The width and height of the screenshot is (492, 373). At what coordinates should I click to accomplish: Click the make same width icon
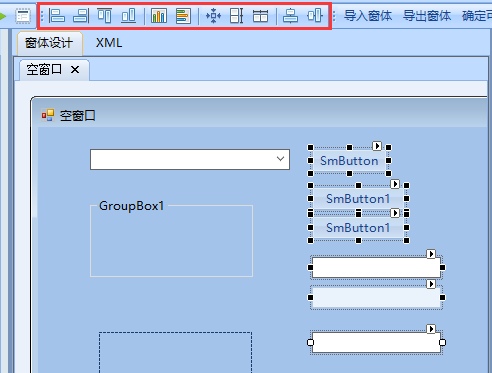tap(260, 16)
